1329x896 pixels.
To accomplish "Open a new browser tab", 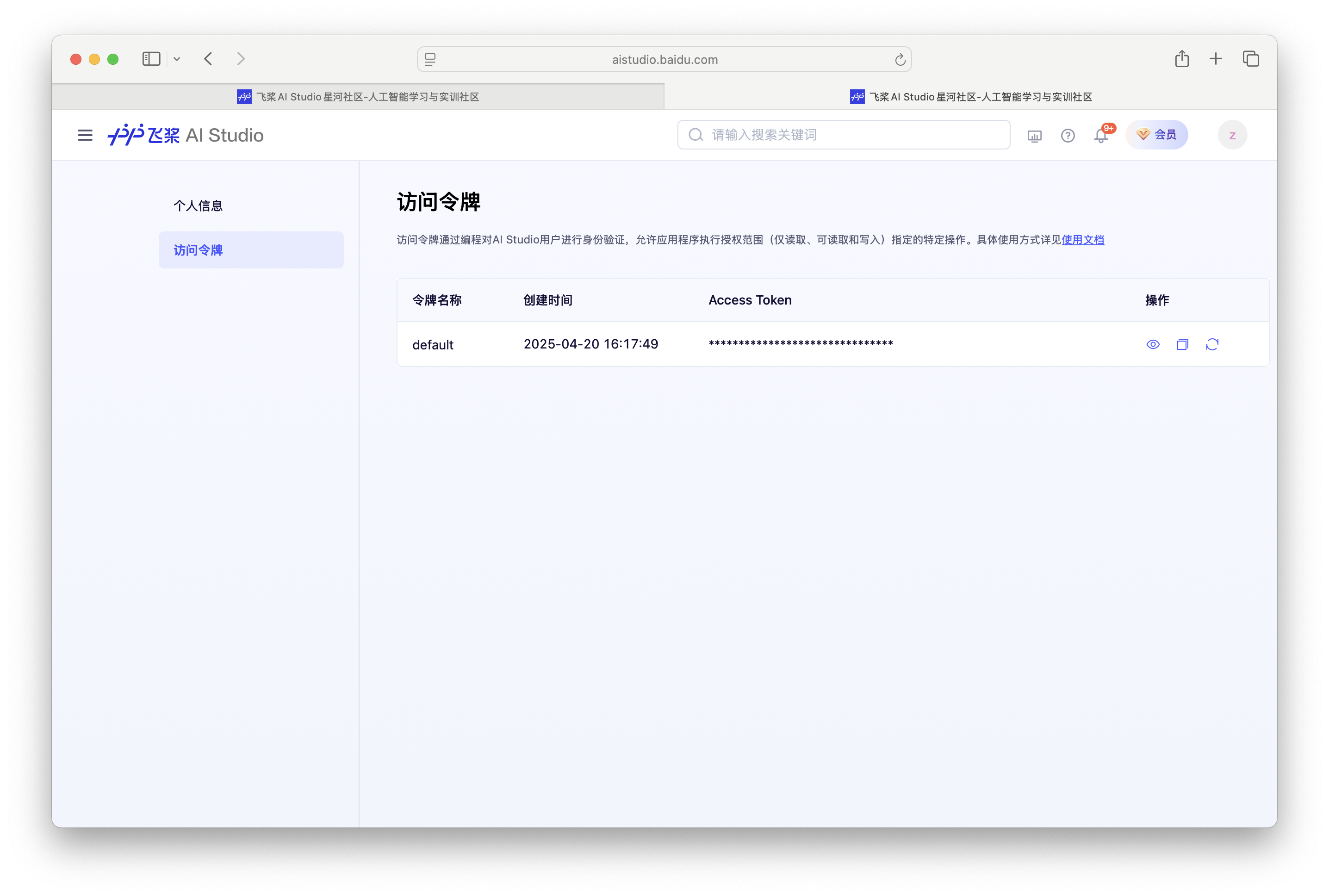I will coord(1215,58).
